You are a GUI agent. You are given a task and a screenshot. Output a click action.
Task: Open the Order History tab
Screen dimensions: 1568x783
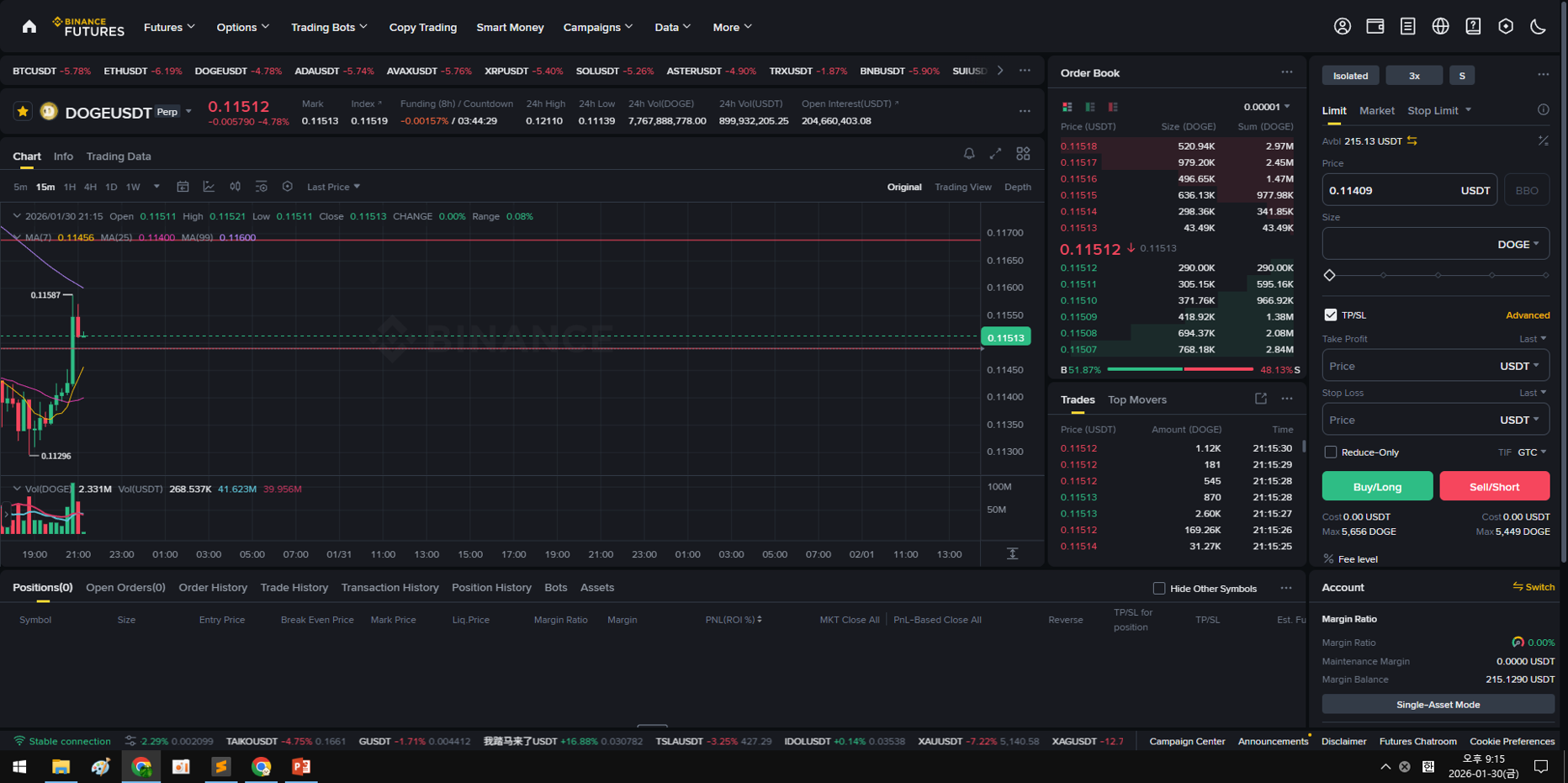click(x=213, y=588)
